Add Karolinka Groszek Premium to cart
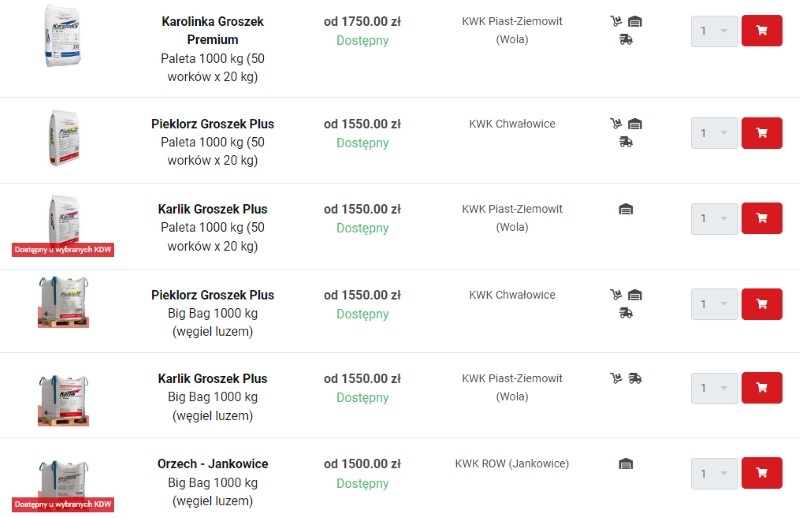Screen dimensions: 800x518 761,31
